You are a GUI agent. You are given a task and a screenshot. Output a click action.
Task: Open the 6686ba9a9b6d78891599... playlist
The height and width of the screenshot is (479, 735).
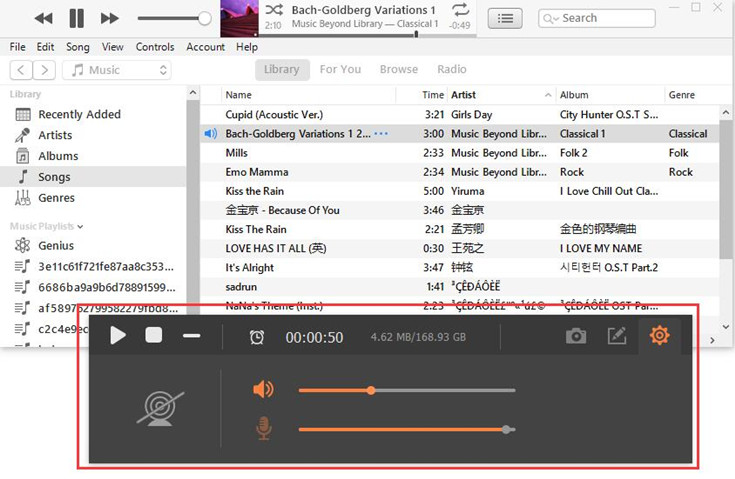click(x=93, y=287)
